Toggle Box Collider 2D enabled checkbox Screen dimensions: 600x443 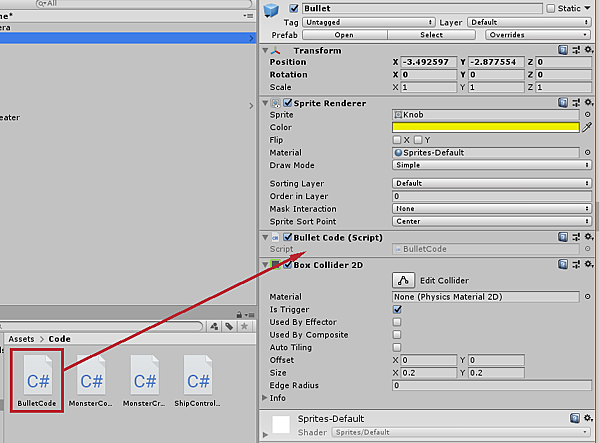tap(288, 264)
